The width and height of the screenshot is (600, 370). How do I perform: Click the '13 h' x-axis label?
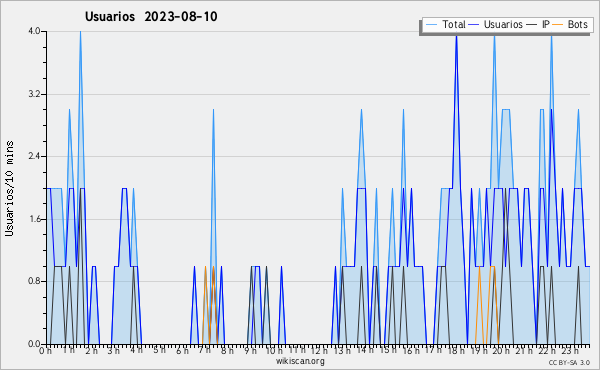click(x=342, y=351)
